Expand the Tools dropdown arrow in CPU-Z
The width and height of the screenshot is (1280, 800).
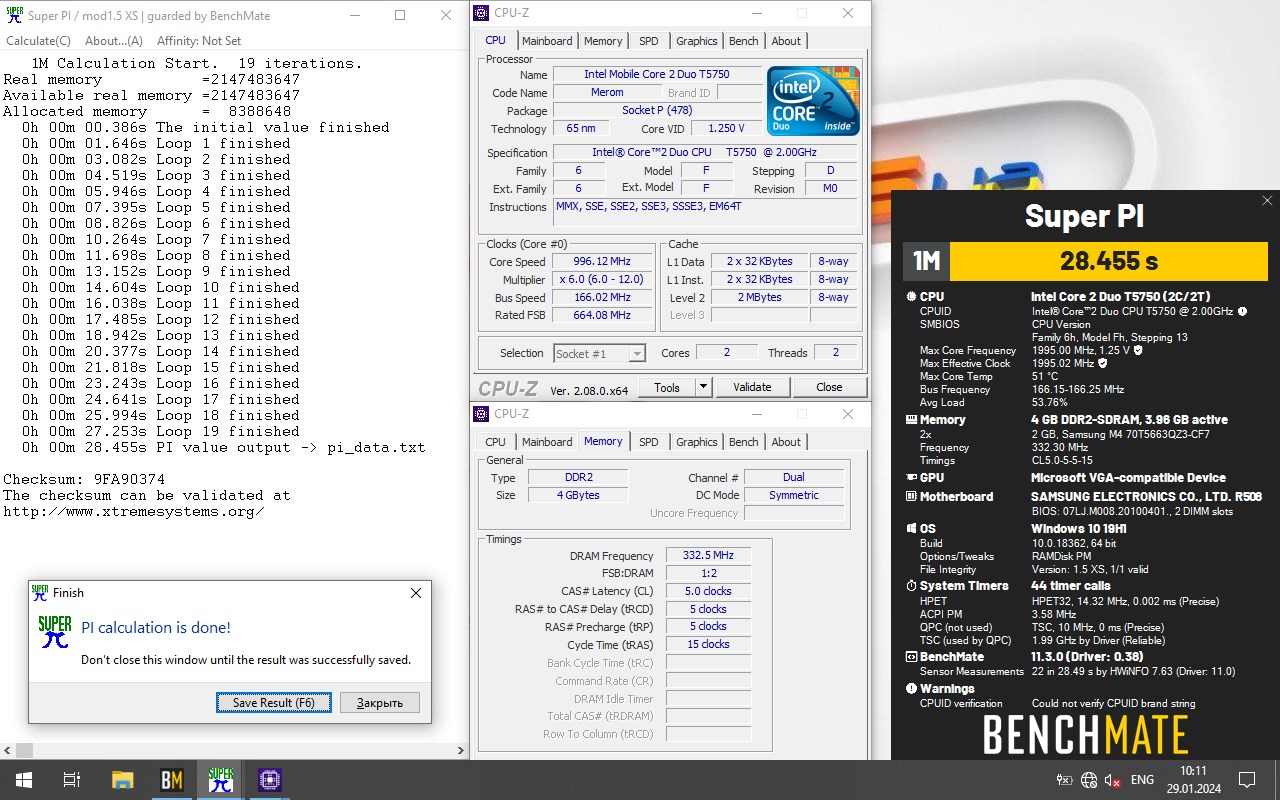(x=703, y=387)
